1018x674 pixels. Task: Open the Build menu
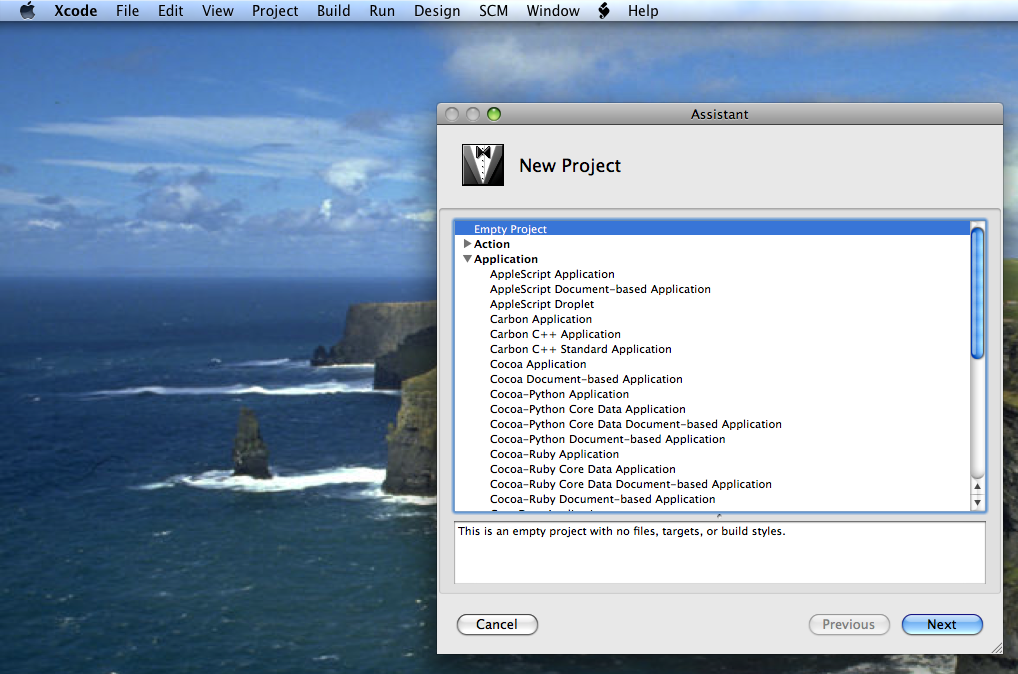333,10
